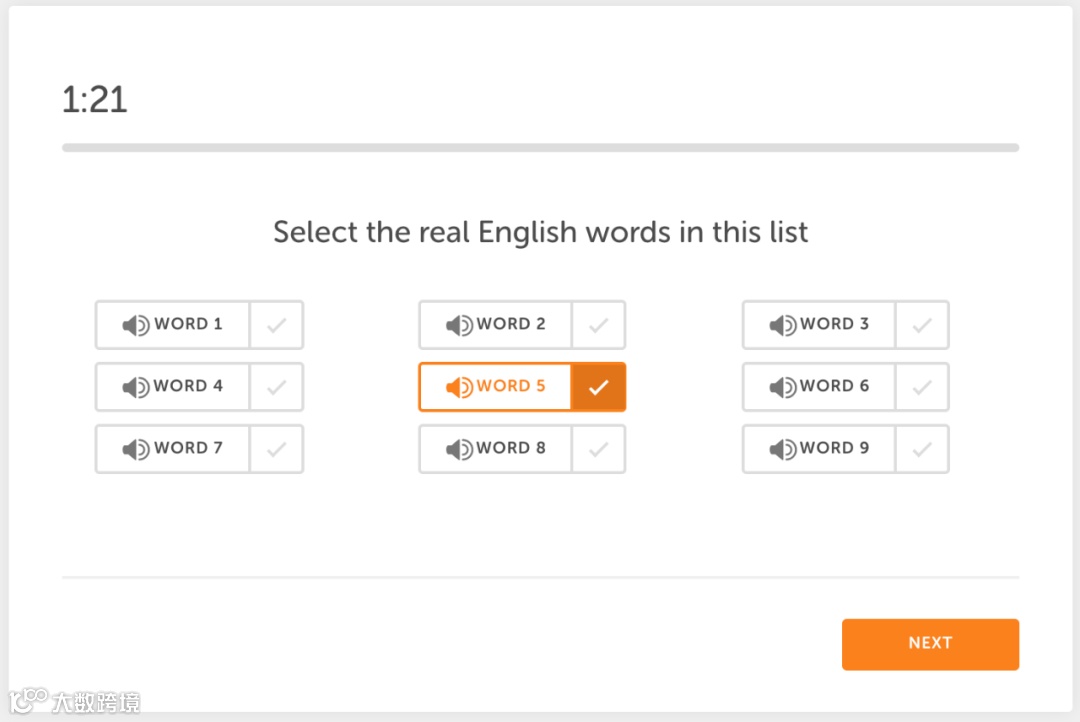Click the WORD 3 label text
1080x722 pixels.
pos(834,324)
